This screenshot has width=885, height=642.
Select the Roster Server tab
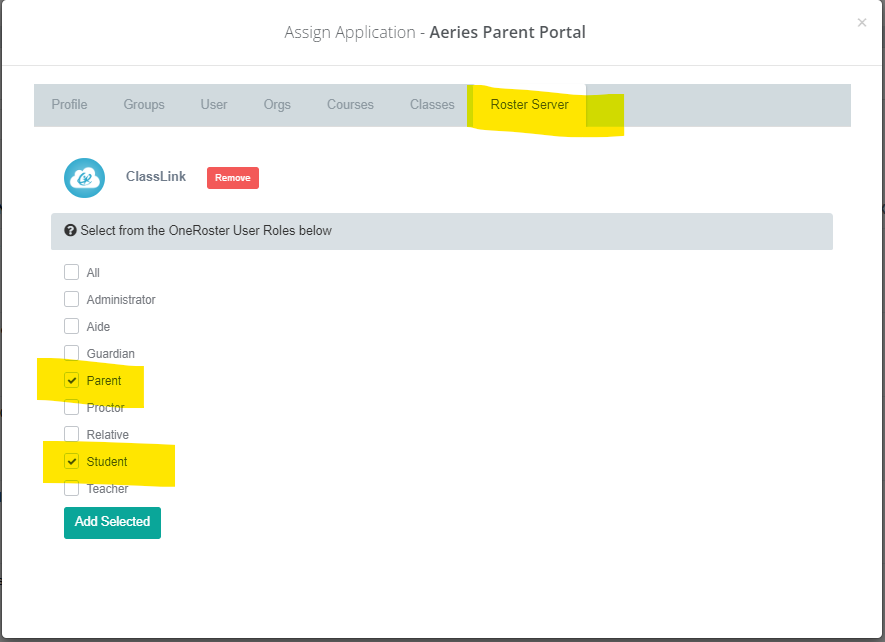529,105
